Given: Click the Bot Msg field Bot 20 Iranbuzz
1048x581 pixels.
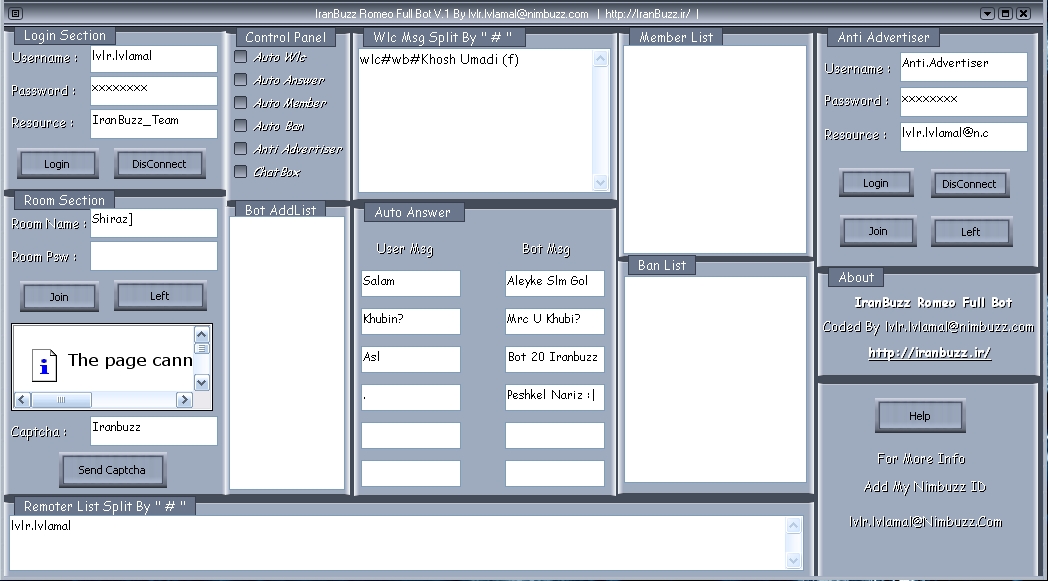Looking at the screenshot, I should click(x=555, y=360).
